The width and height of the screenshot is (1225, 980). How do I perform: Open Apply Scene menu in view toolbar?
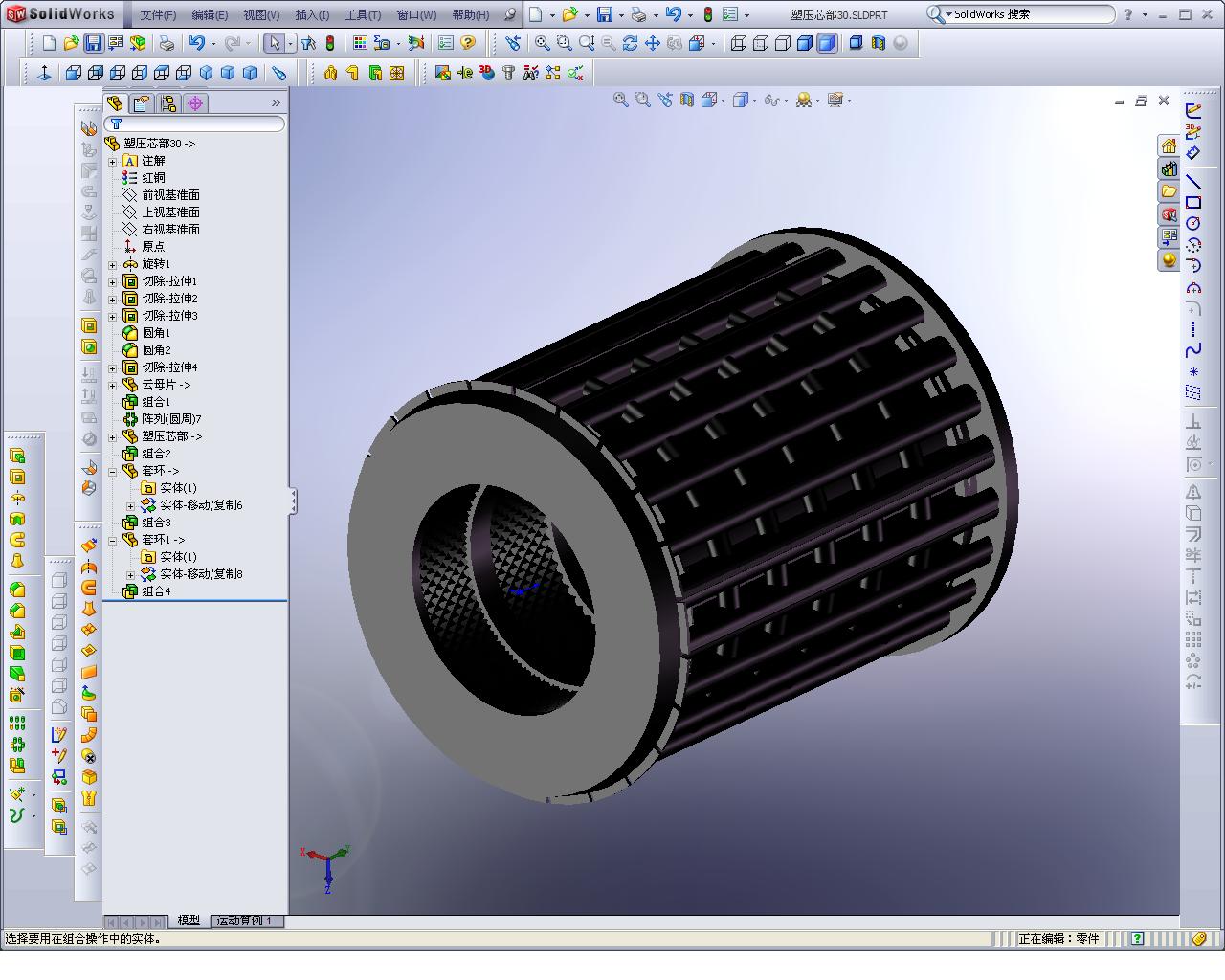(805, 100)
